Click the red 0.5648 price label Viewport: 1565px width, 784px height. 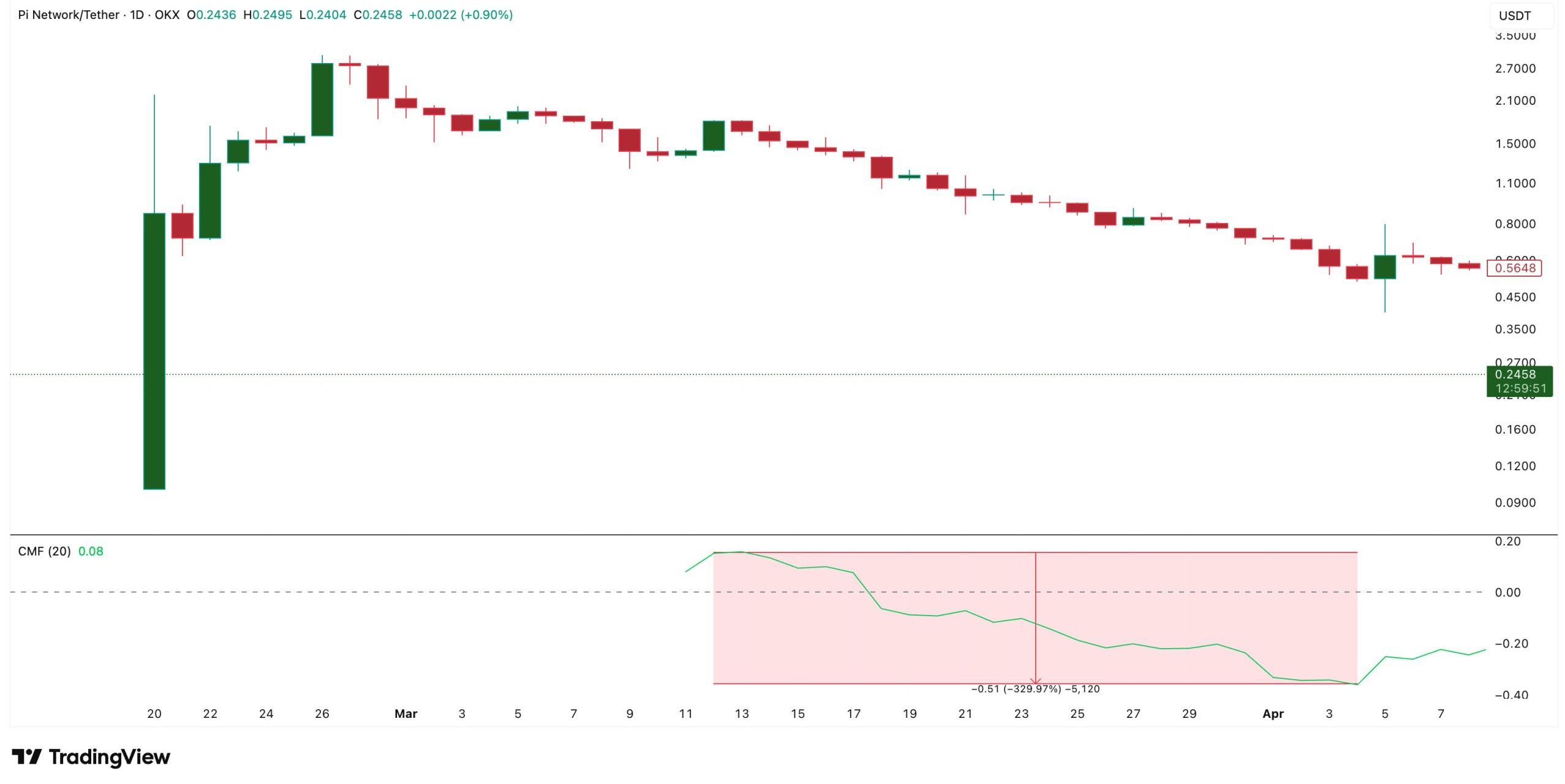1514,268
